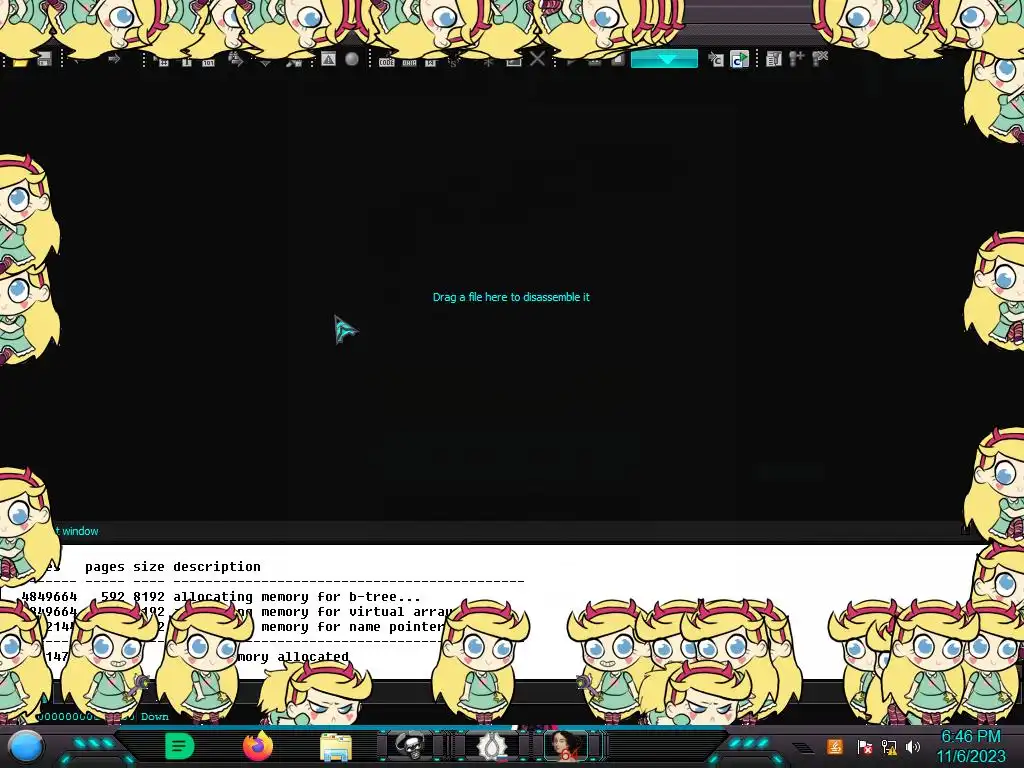
Task: Click the Save floppy disk toolbar icon
Action: click(x=44, y=60)
